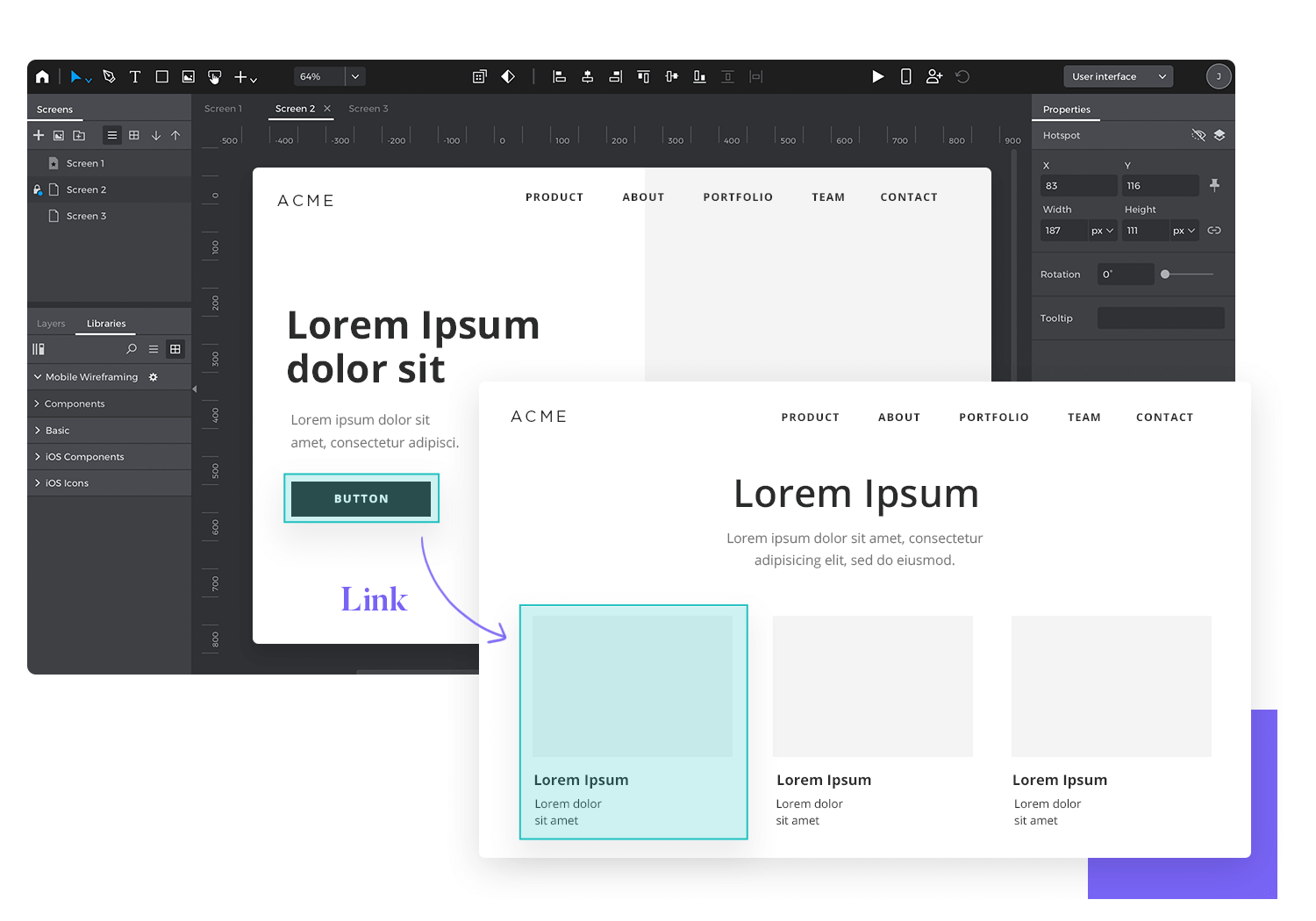Click the undo history icon
The image size is (1316, 921).
click(x=962, y=77)
